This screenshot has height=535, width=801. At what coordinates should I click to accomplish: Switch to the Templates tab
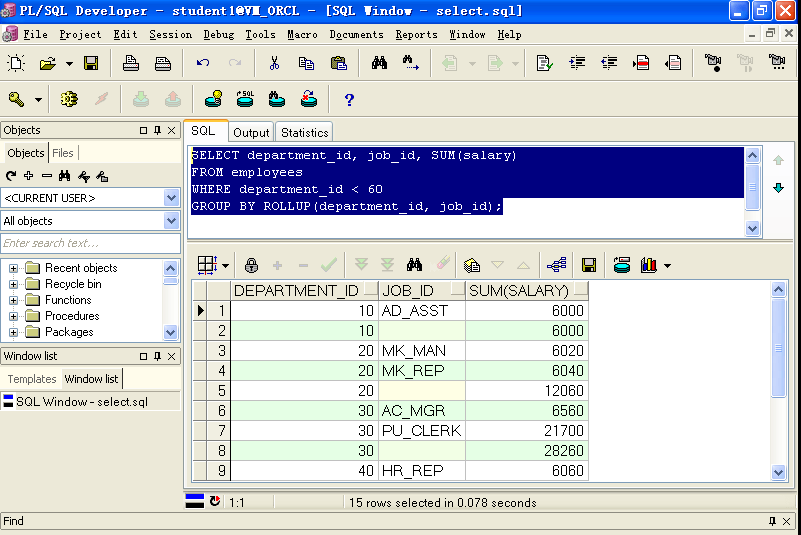coord(32,379)
